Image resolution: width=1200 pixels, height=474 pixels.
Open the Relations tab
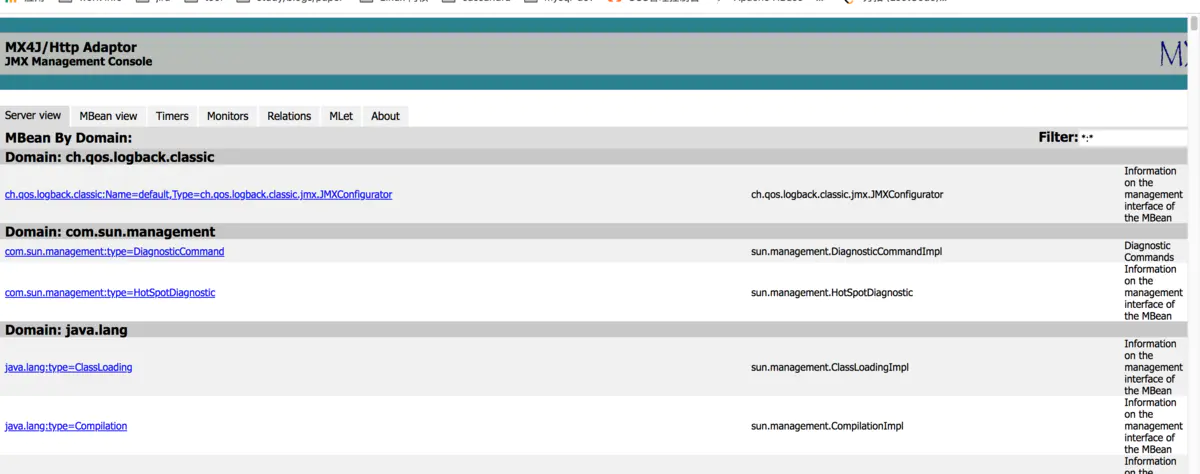click(x=289, y=116)
